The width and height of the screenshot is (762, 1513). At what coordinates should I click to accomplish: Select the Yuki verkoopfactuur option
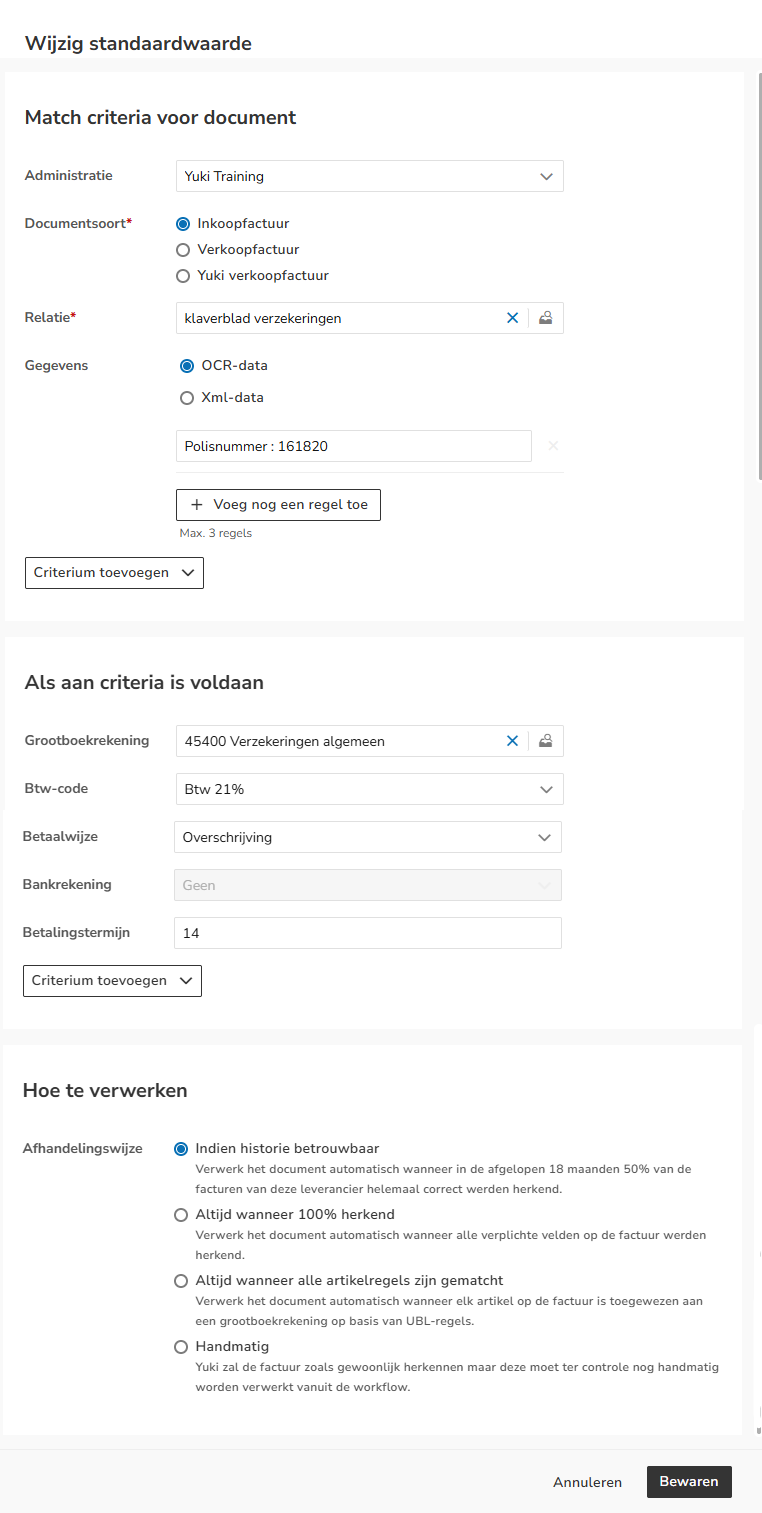coord(183,276)
